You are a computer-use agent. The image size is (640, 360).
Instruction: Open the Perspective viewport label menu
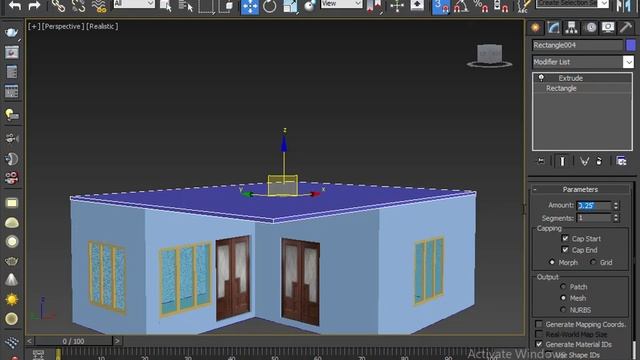(63, 27)
